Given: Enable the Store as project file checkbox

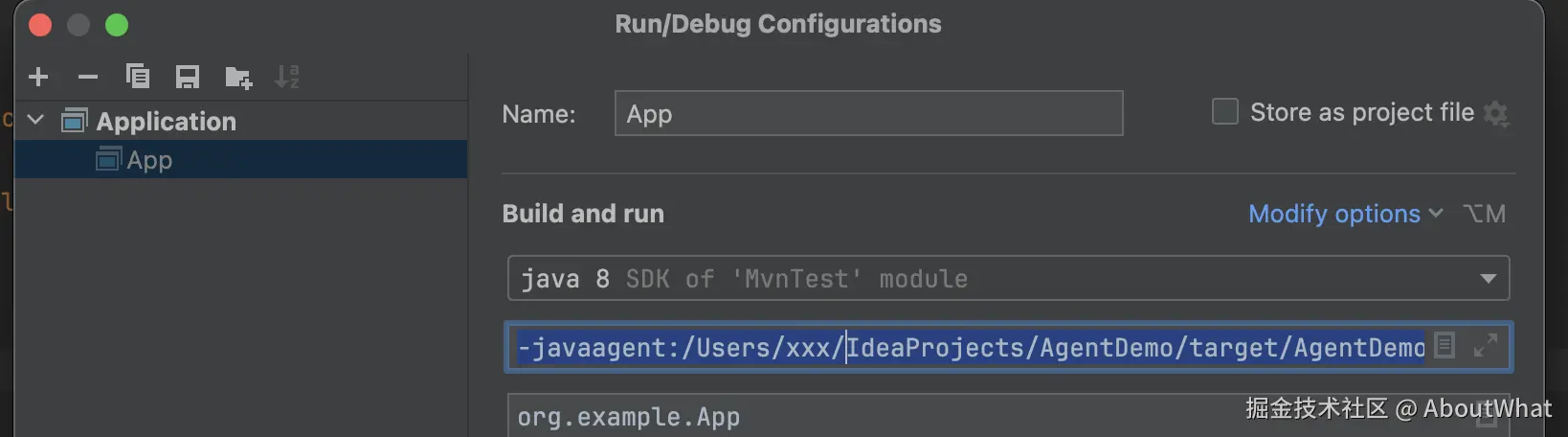Looking at the screenshot, I should pyautogui.click(x=1225, y=112).
